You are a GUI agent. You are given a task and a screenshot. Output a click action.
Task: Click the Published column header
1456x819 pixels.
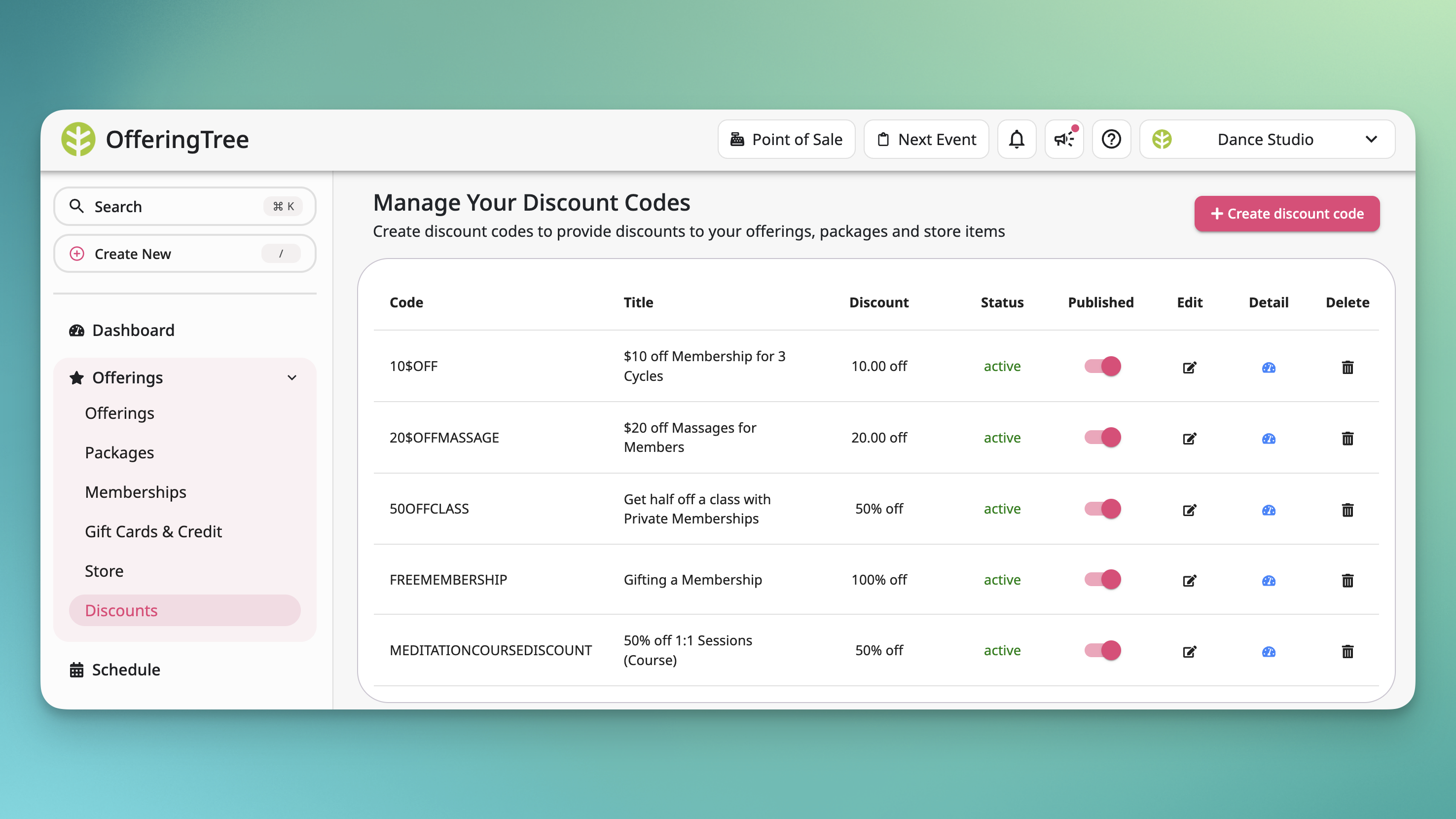(x=1100, y=302)
